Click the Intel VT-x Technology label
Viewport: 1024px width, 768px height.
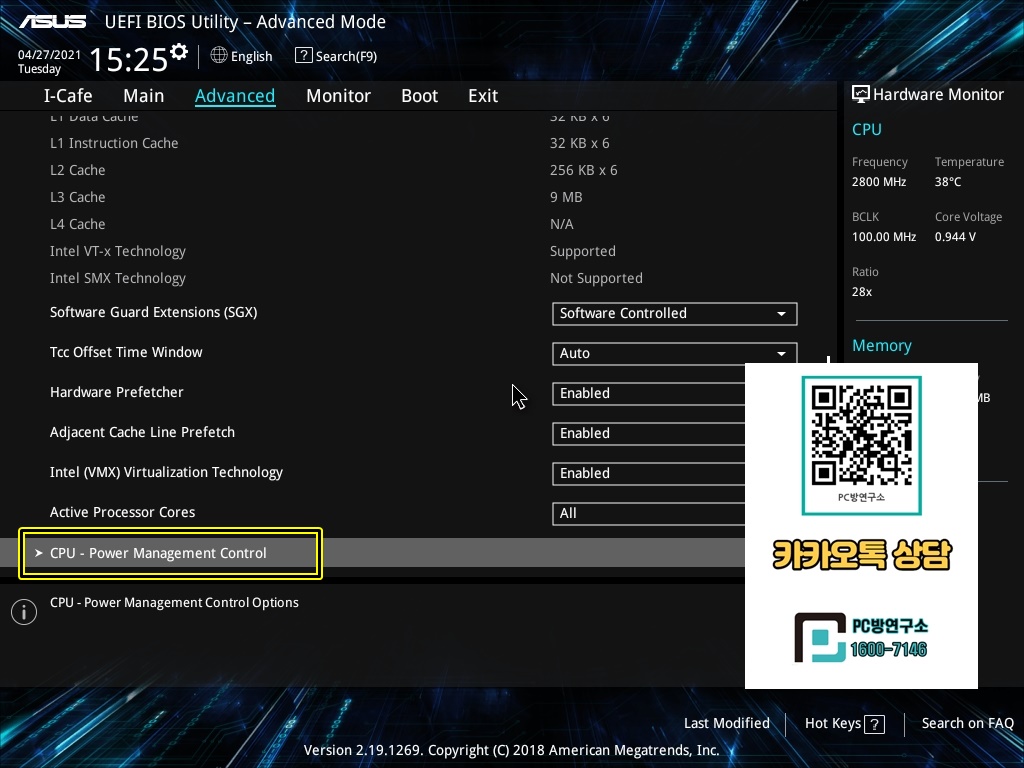pyautogui.click(x=118, y=251)
